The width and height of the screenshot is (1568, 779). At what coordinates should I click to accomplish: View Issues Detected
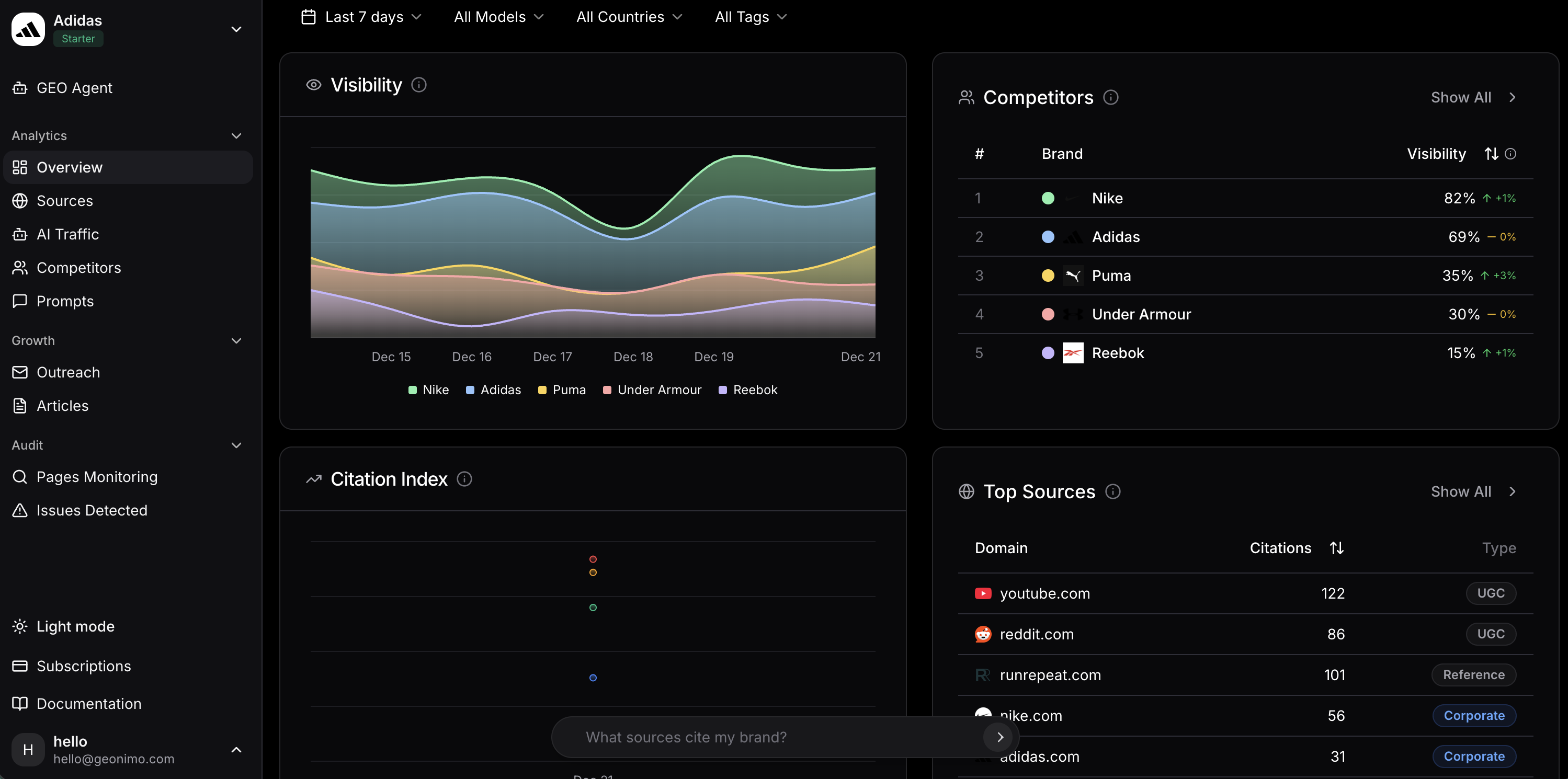click(92, 510)
